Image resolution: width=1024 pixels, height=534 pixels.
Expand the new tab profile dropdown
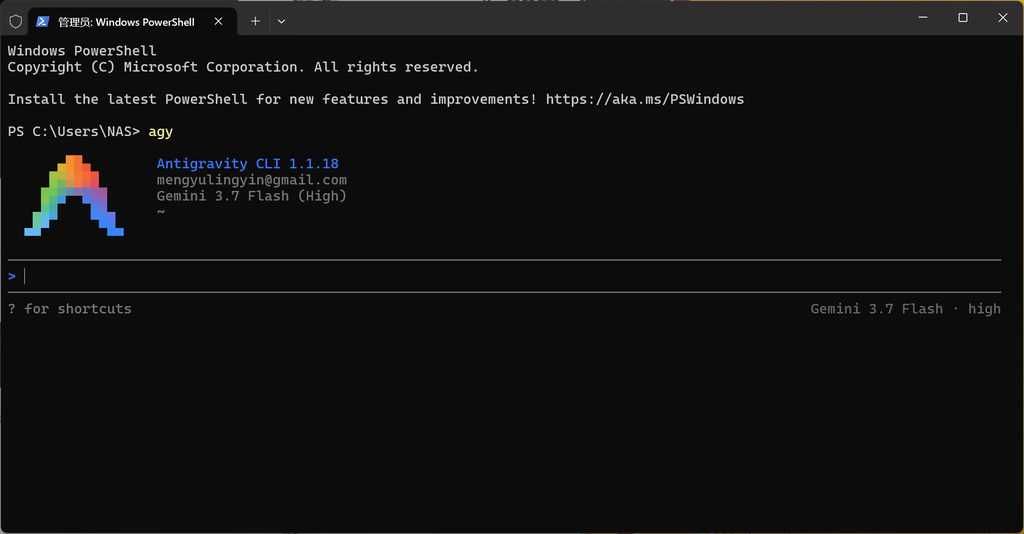281,22
